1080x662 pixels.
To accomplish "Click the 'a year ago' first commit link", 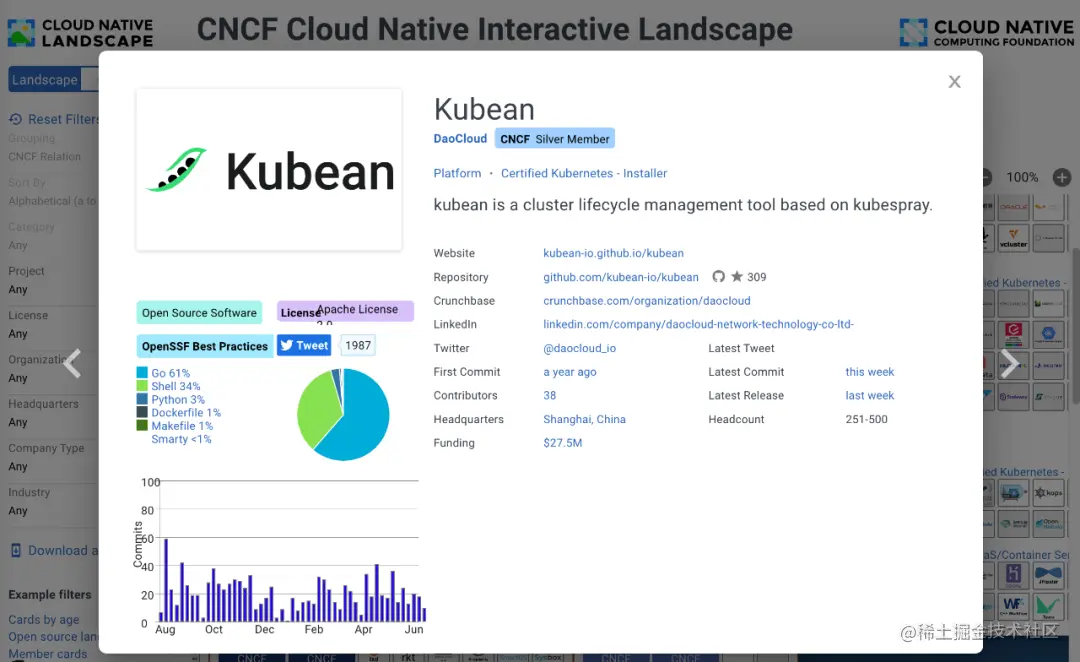I will (x=570, y=372).
